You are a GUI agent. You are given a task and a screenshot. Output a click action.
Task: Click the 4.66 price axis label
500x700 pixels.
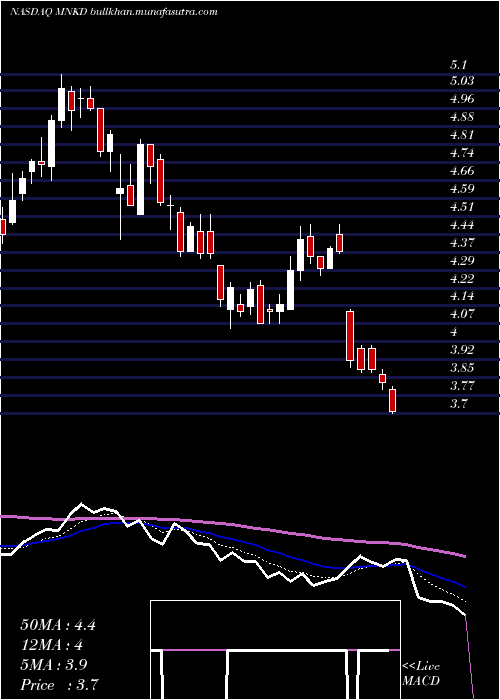462,171
